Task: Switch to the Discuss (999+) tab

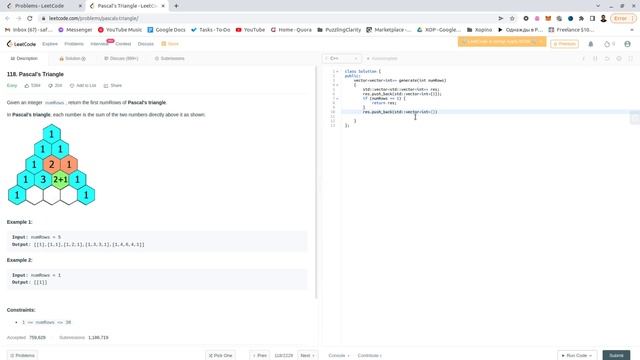Action: pos(121,59)
